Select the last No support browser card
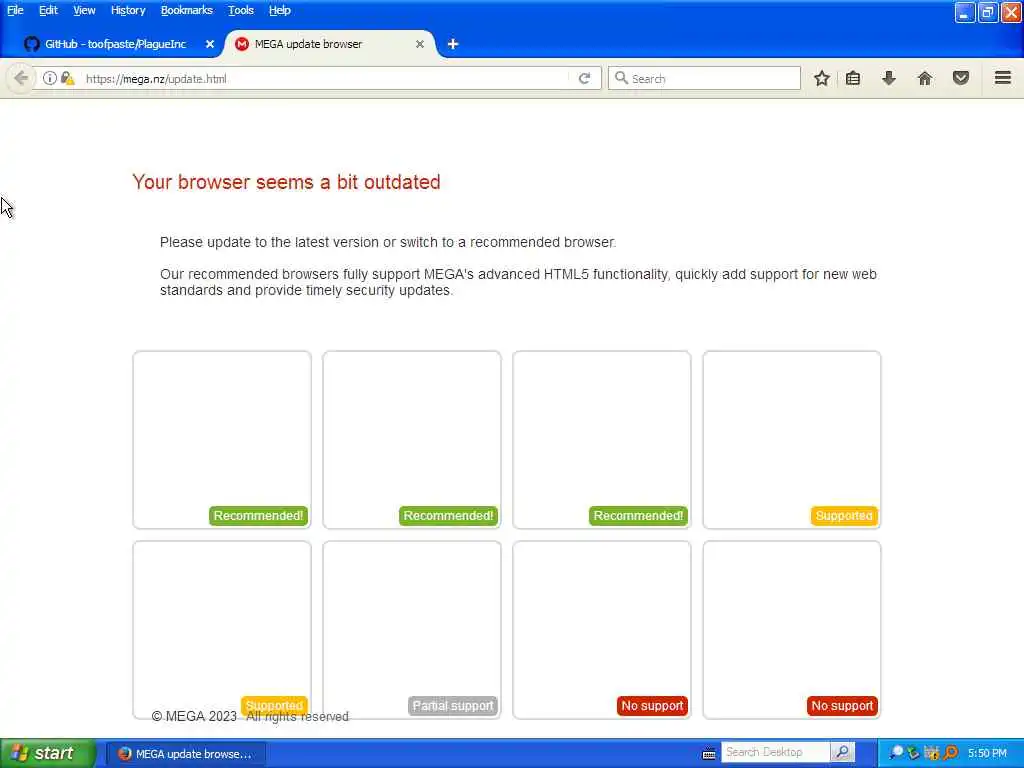 (x=792, y=630)
